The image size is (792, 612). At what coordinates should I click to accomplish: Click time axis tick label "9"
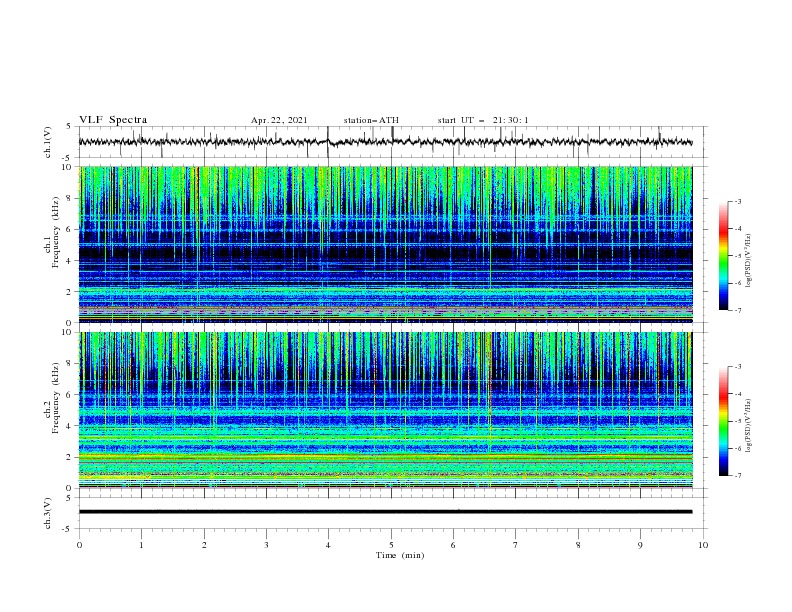coord(640,545)
